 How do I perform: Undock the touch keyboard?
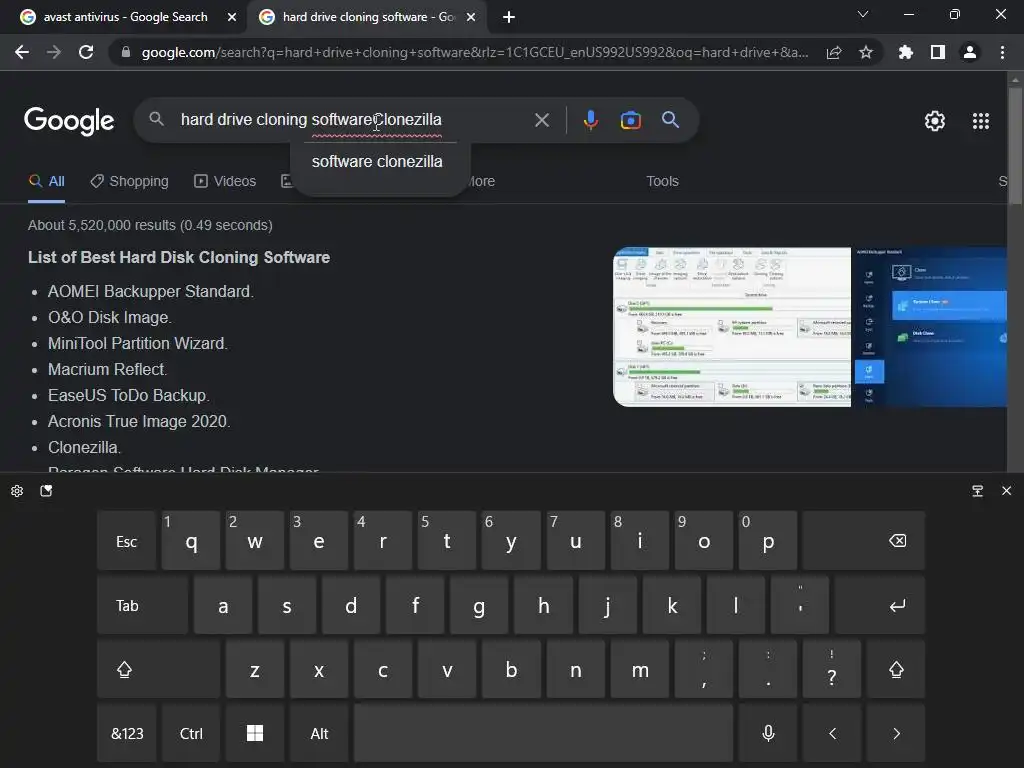point(978,491)
